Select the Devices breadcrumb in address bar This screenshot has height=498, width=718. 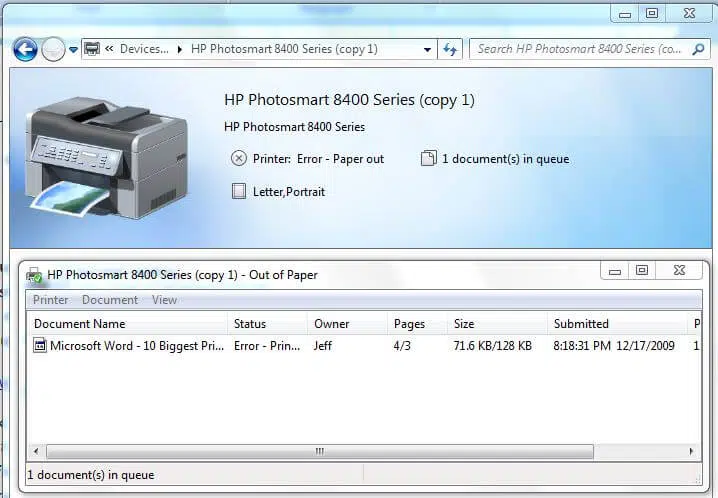pos(144,49)
